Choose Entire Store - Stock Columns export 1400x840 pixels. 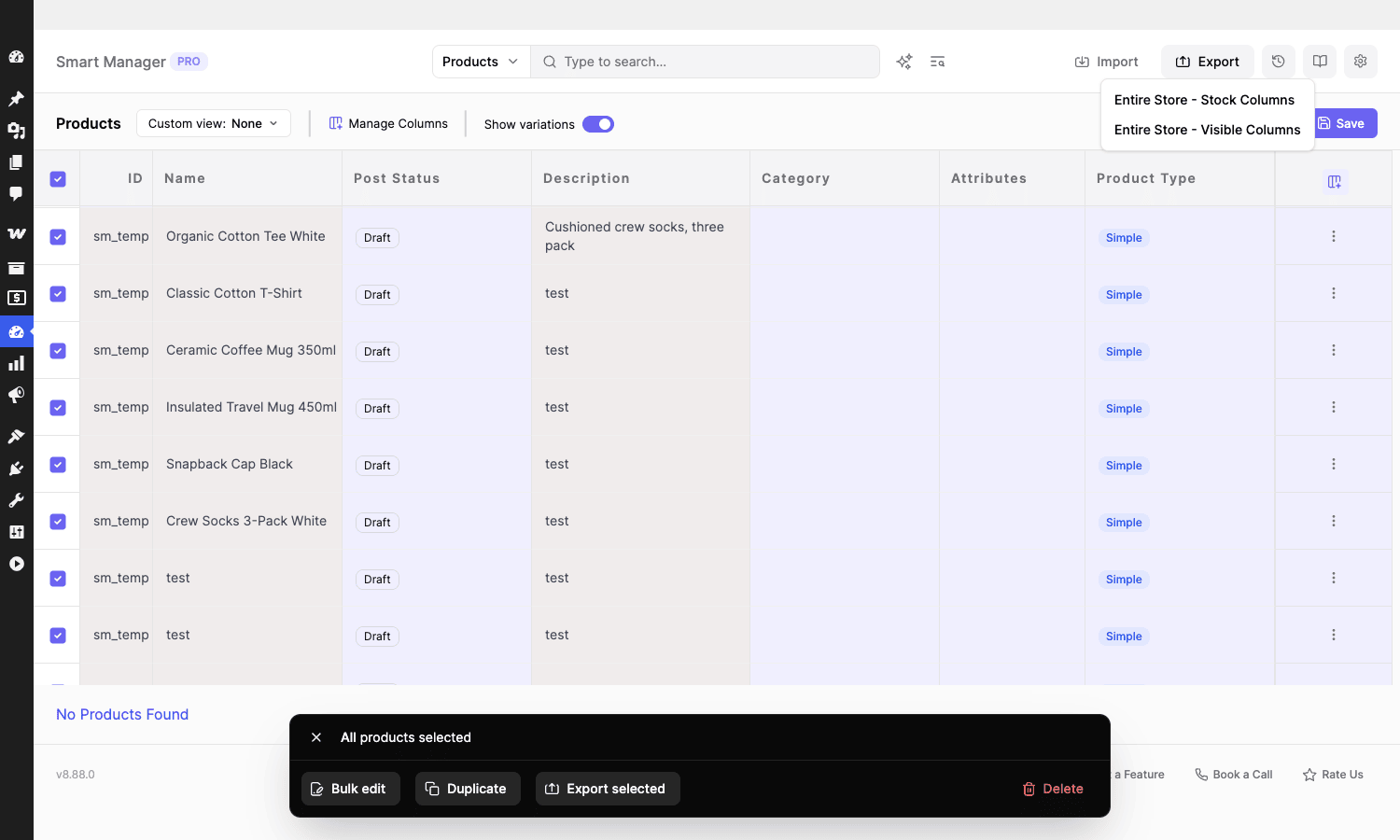pos(1204,100)
